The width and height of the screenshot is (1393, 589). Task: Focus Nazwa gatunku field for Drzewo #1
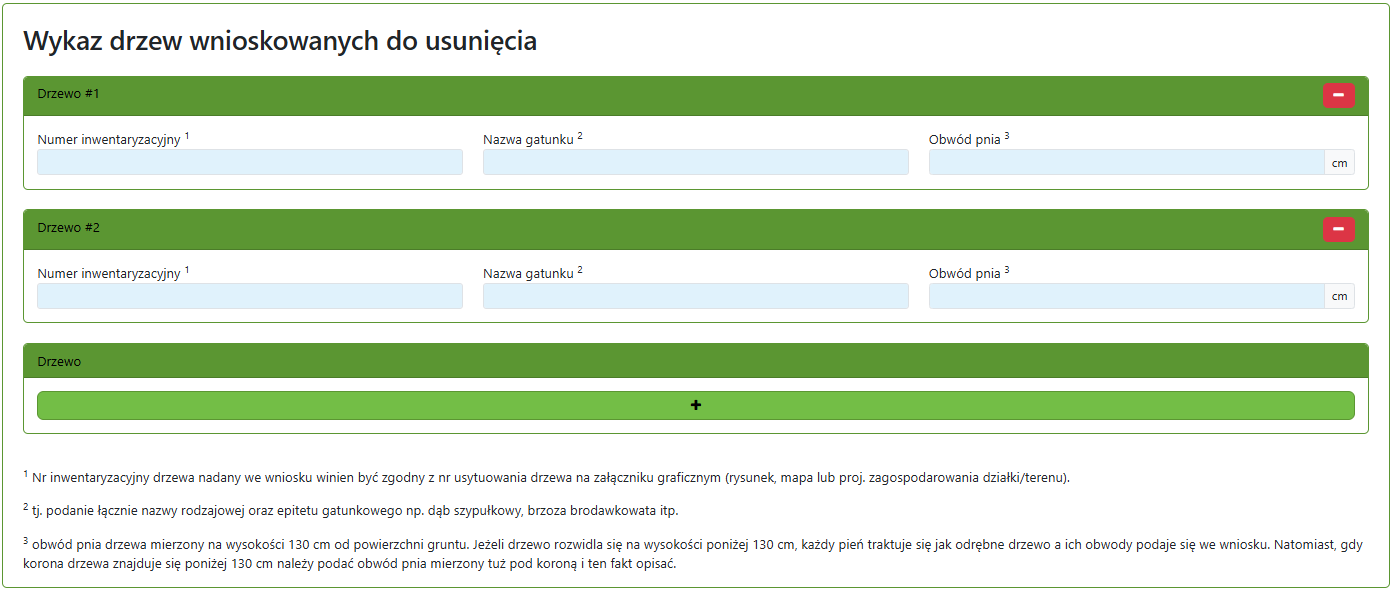[x=695, y=162]
